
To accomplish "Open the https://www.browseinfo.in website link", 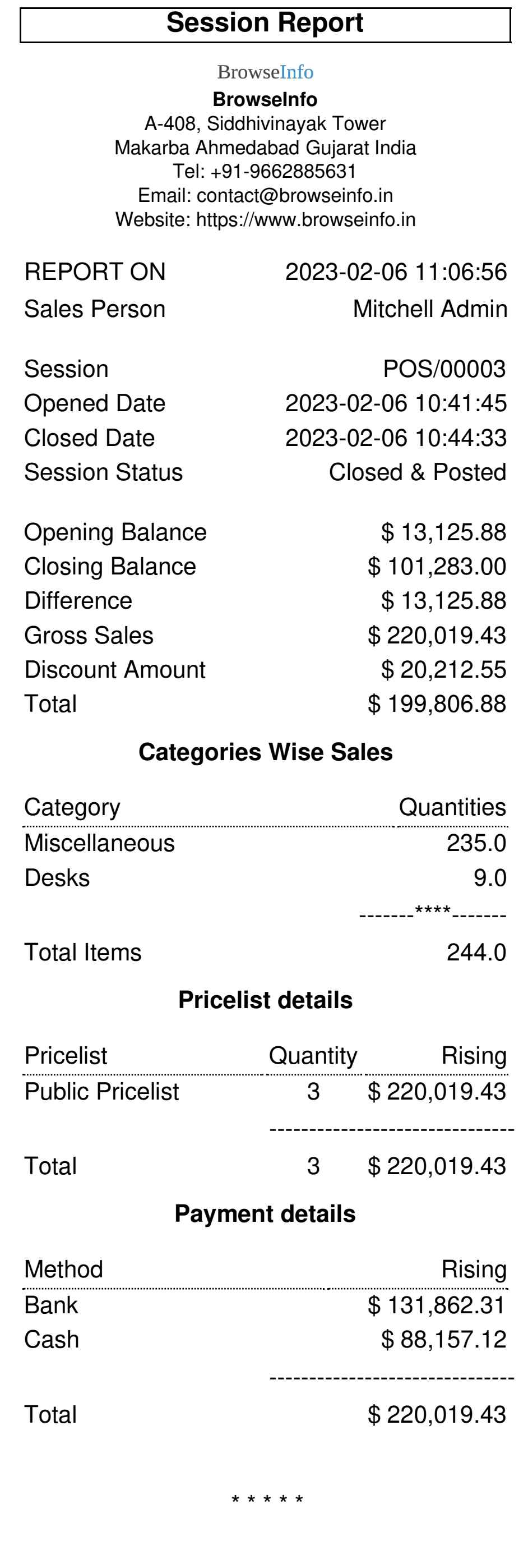I will (305, 219).
